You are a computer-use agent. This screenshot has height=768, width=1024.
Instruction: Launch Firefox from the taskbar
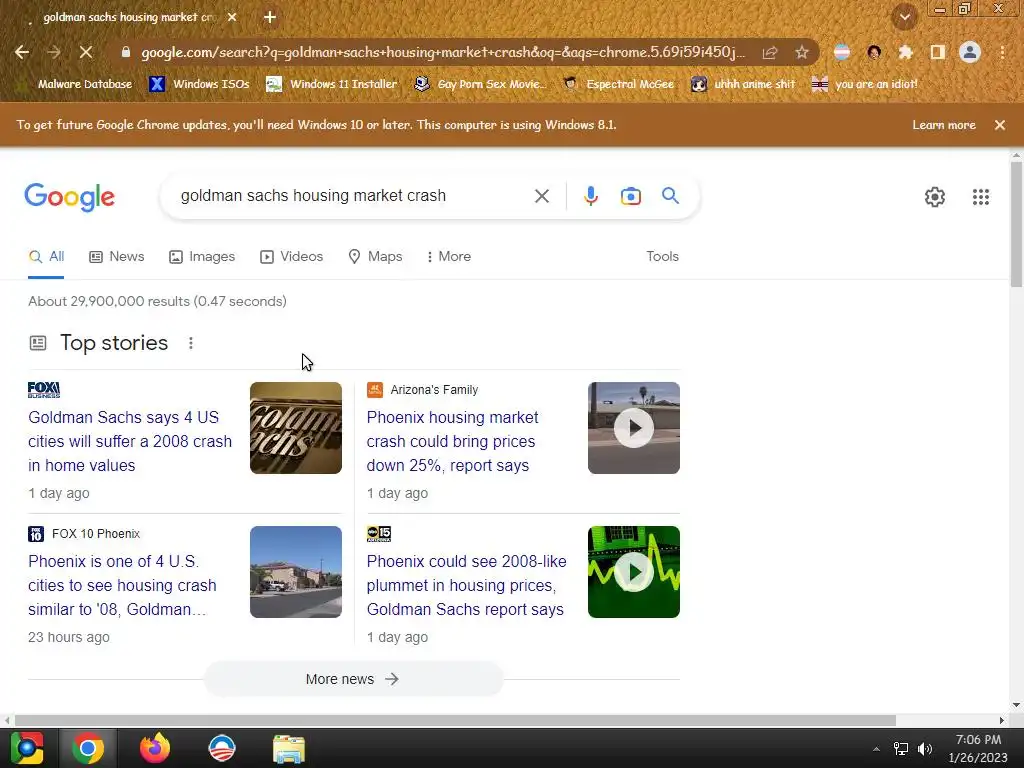[155, 748]
